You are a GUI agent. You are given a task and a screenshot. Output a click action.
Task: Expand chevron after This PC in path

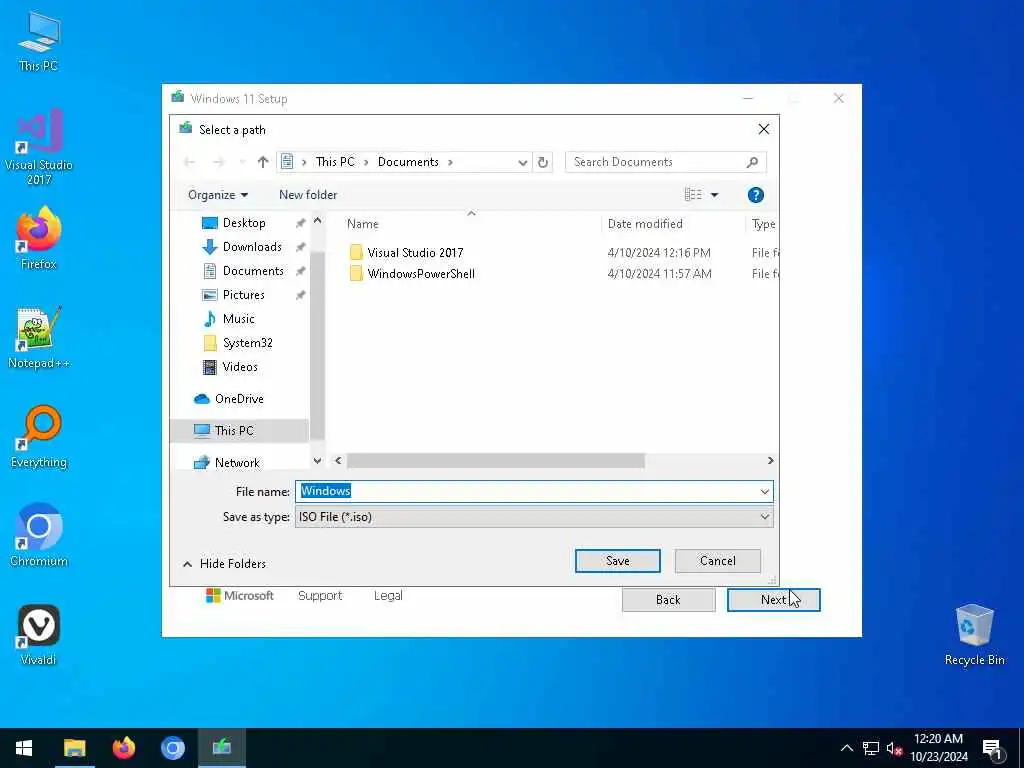click(366, 162)
